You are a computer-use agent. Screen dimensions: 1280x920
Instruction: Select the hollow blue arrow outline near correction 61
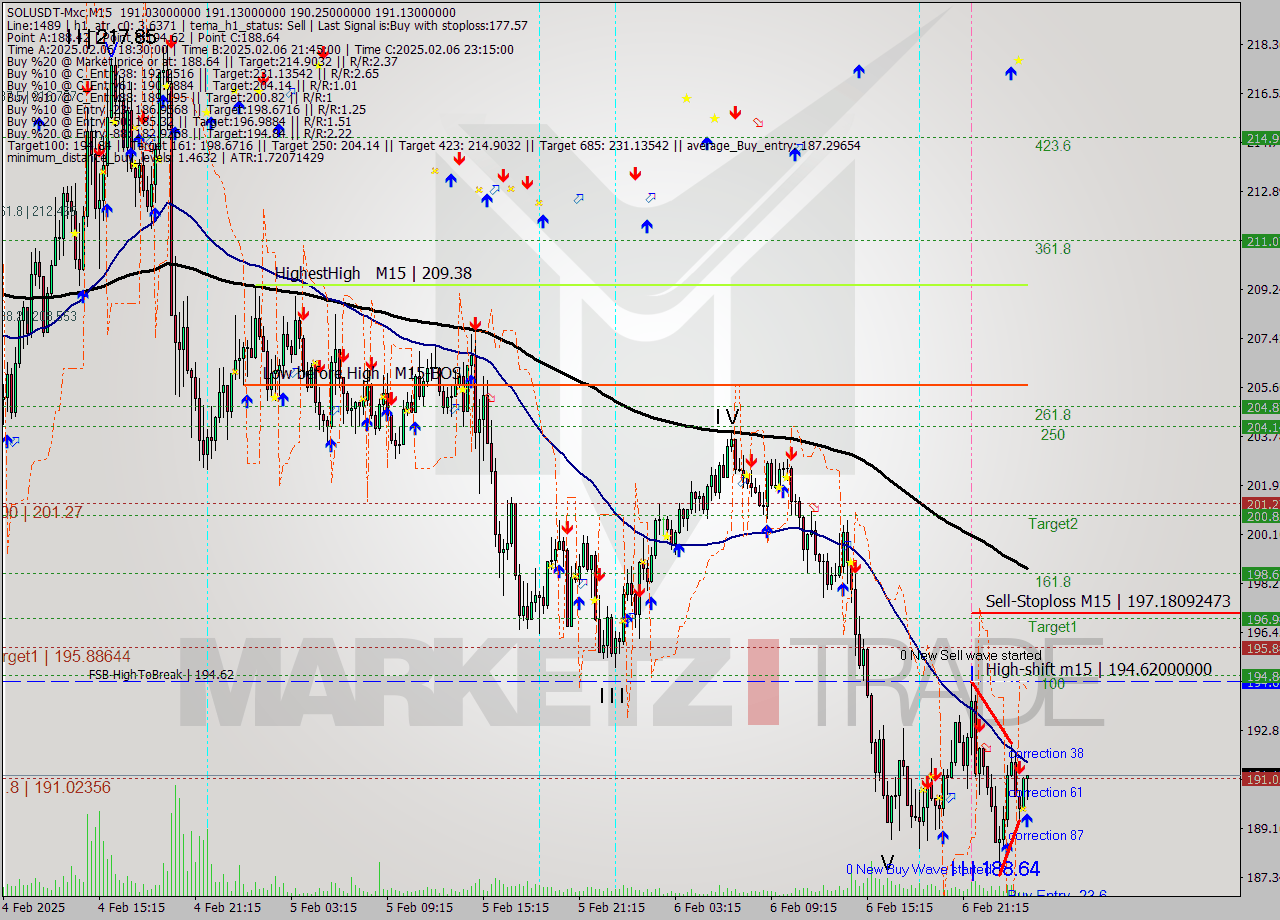949,797
